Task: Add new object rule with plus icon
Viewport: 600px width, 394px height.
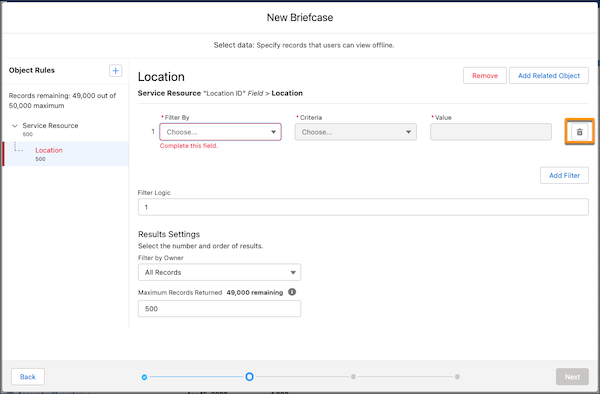Action: [x=116, y=70]
